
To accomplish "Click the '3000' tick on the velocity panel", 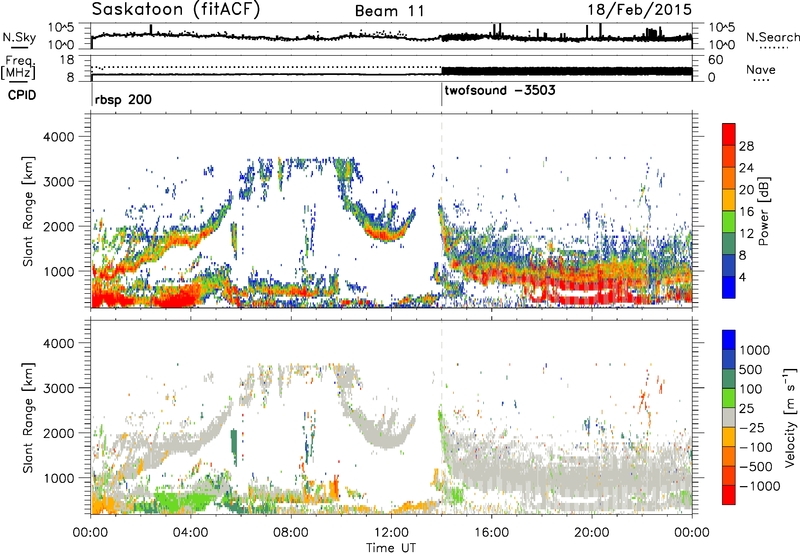I will (x=58, y=388).
